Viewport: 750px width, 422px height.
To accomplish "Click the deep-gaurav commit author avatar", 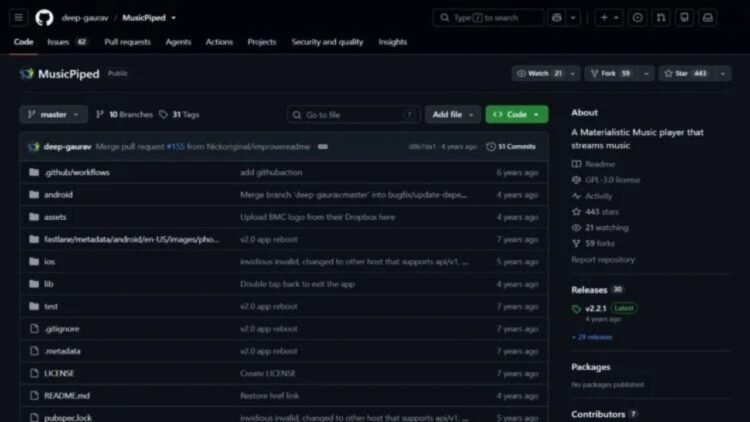I will [x=33, y=146].
